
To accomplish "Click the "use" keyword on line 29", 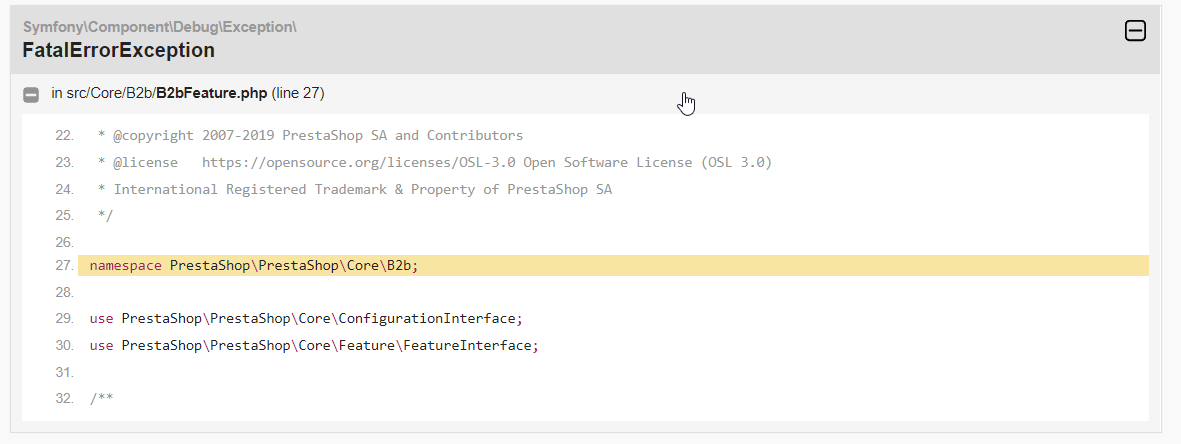I will 102,318.
